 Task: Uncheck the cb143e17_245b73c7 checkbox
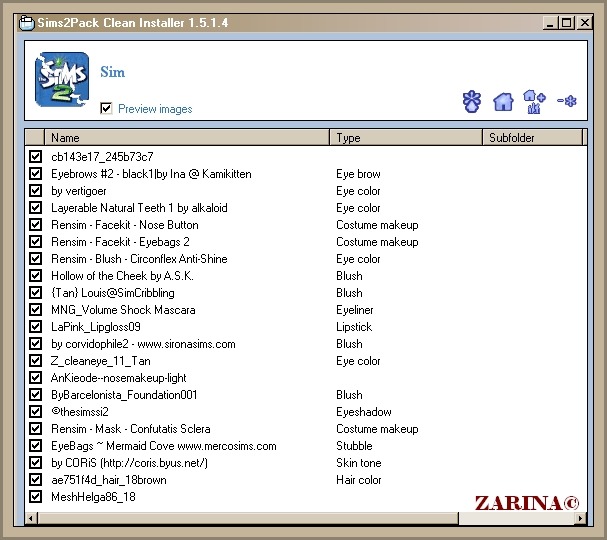tap(36, 156)
